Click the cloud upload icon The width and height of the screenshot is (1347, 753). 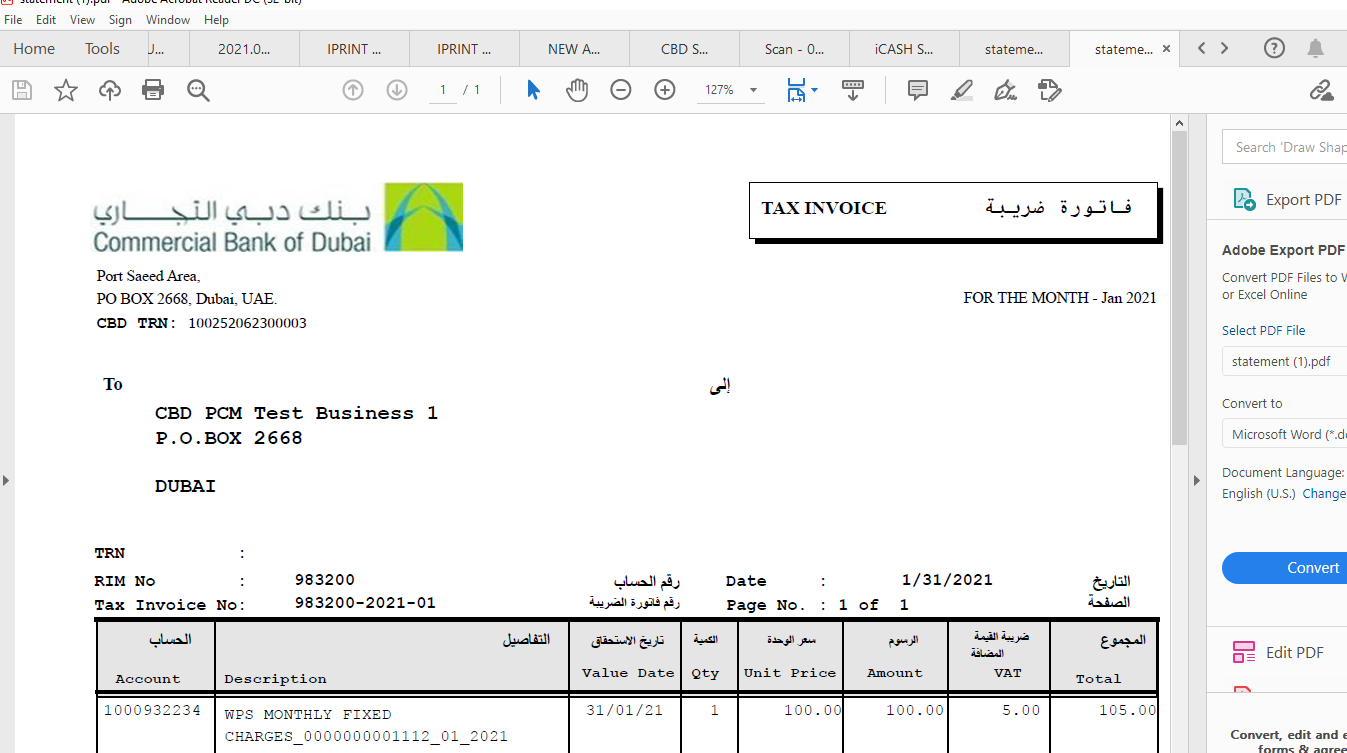click(110, 91)
